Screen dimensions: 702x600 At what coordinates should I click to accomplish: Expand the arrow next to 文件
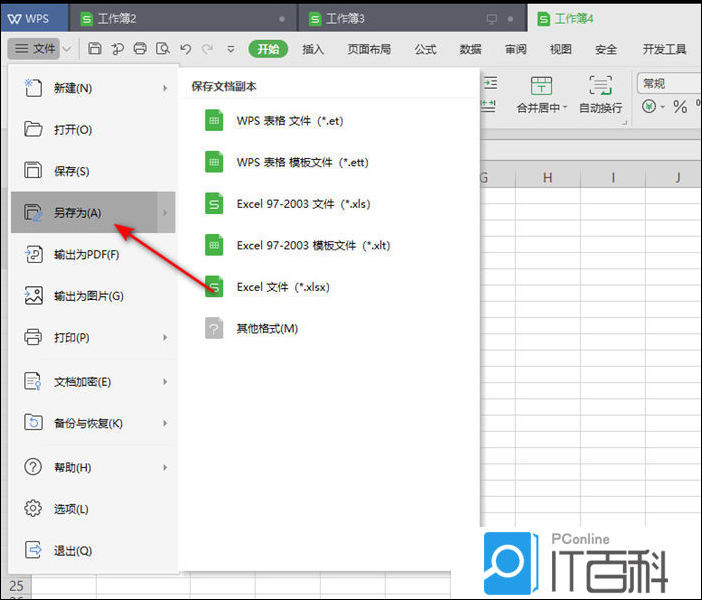click(66, 49)
